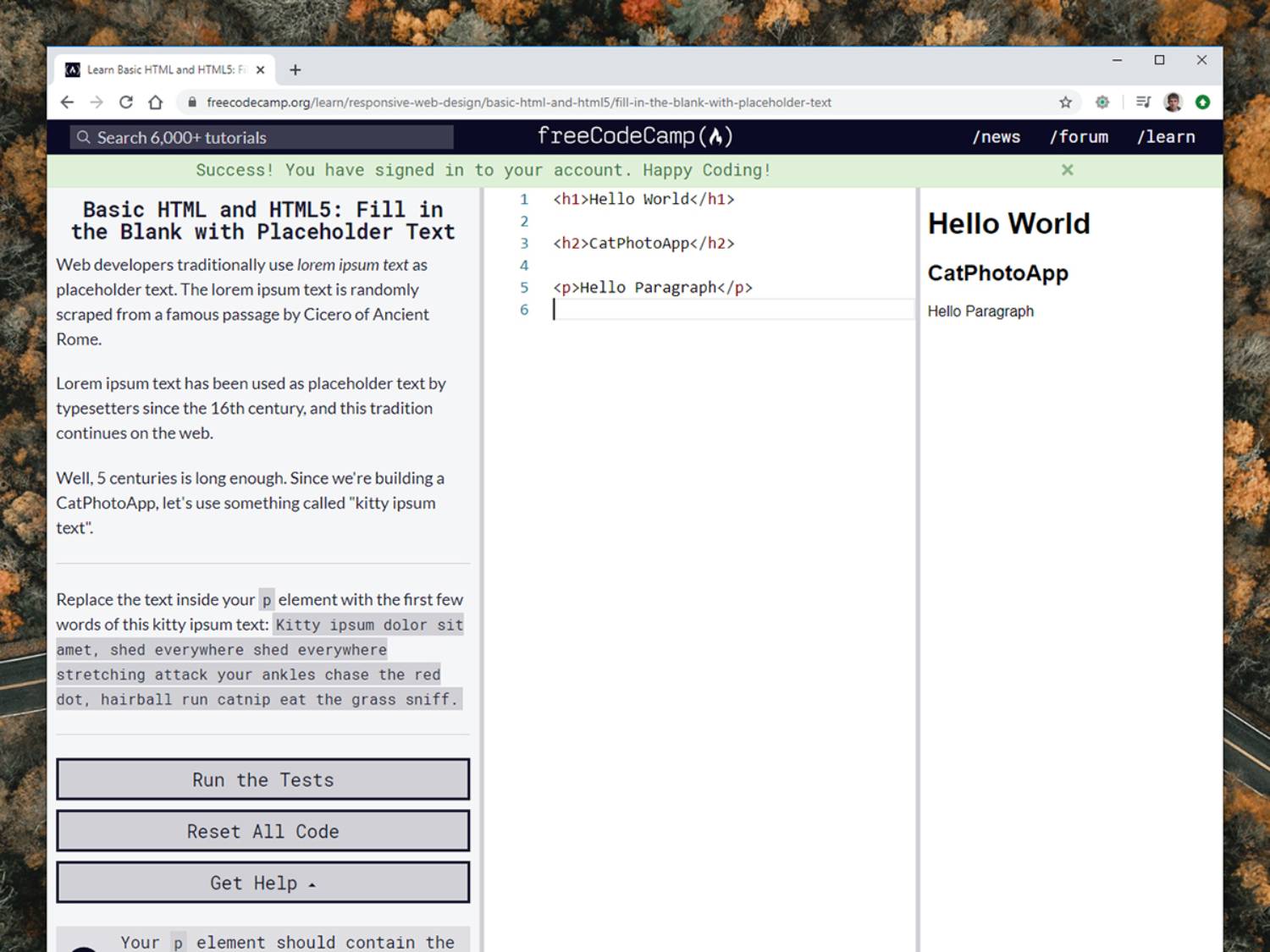Bookmark this page with the star icon
Viewport: 1270px width, 952px height.
1065,102
